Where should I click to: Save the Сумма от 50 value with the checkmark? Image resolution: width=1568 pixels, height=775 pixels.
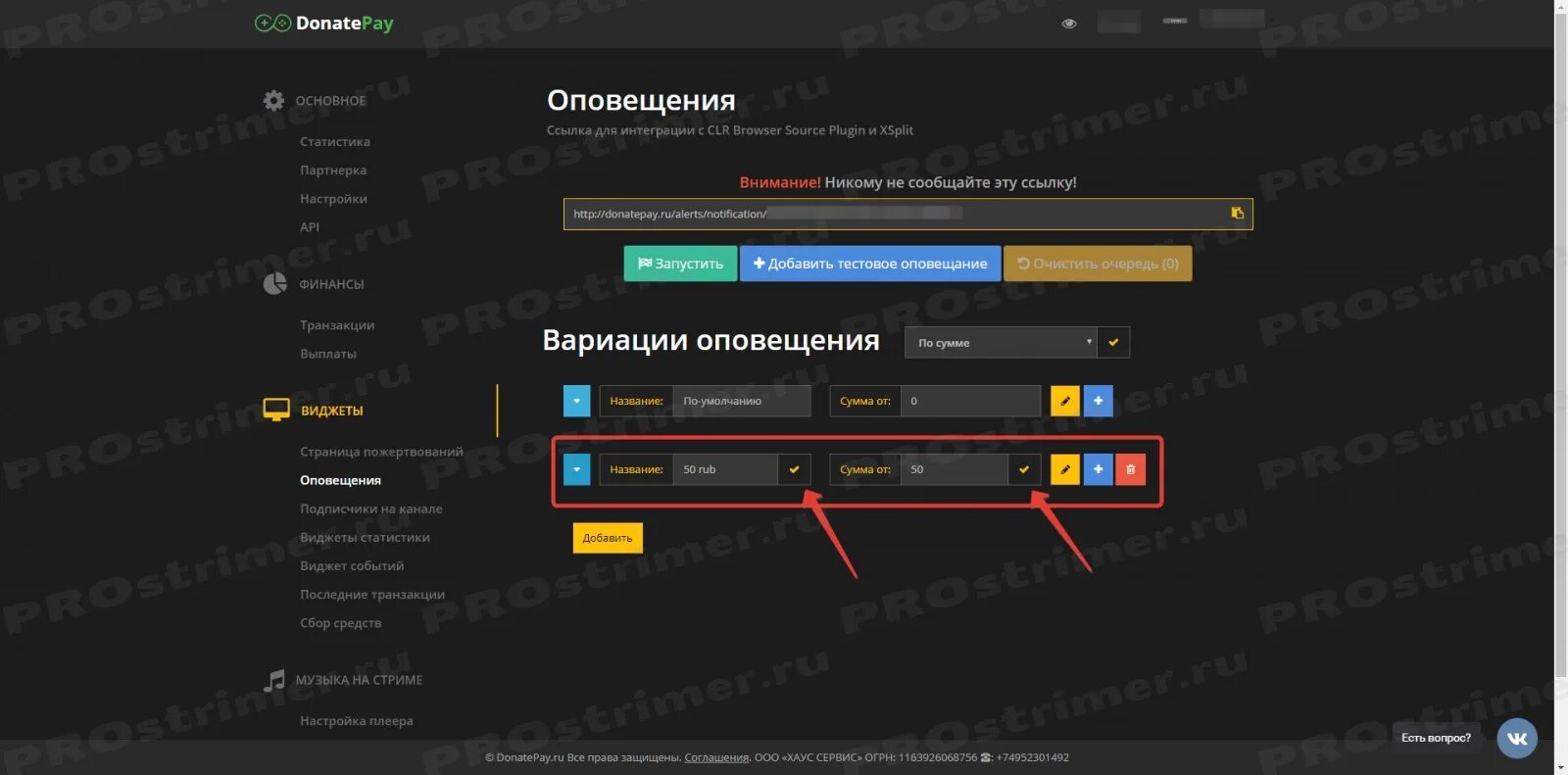1023,469
